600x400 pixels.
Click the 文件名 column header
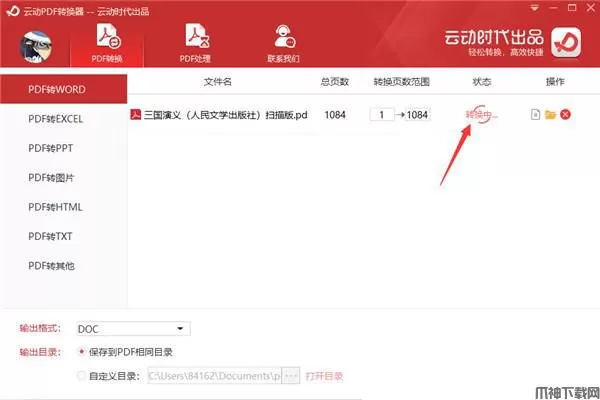(217, 82)
